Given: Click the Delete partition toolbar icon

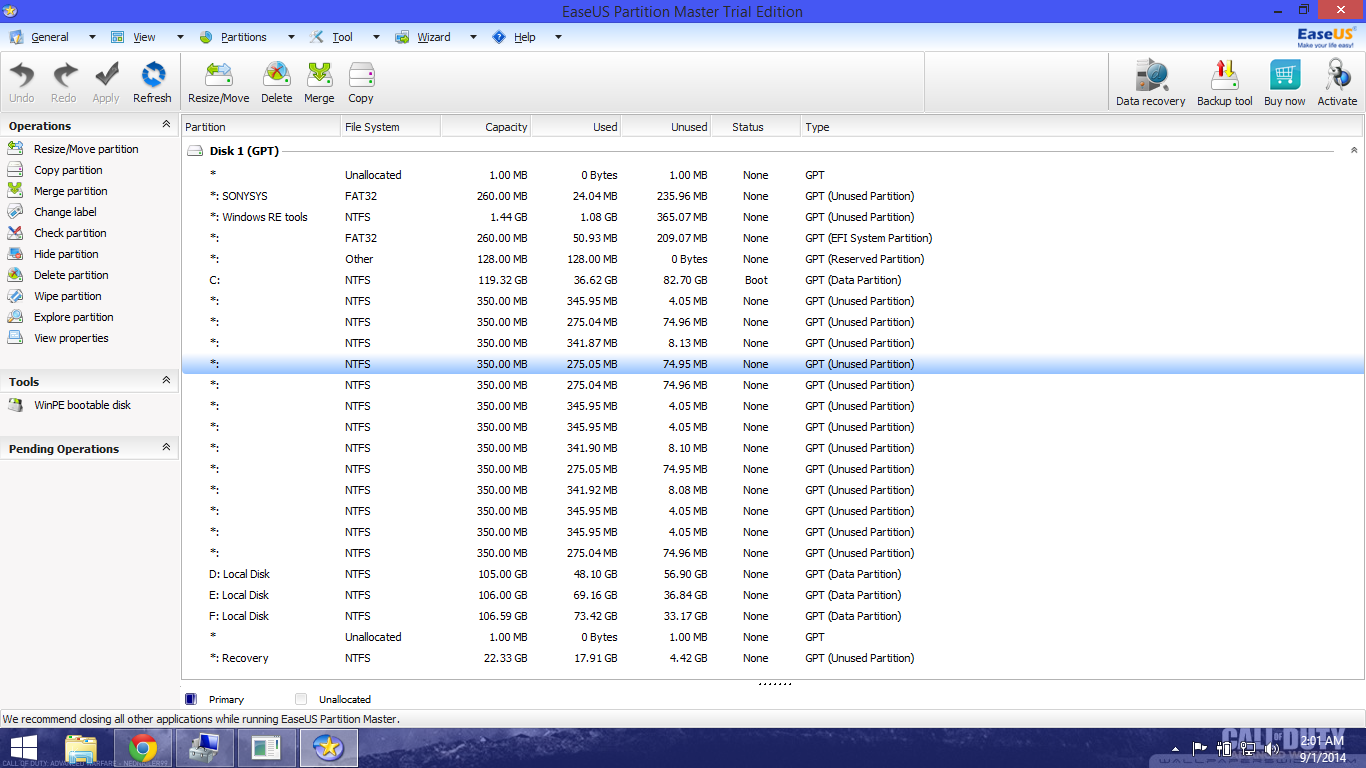Looking at the screenshot, I should tap(276, 76).
